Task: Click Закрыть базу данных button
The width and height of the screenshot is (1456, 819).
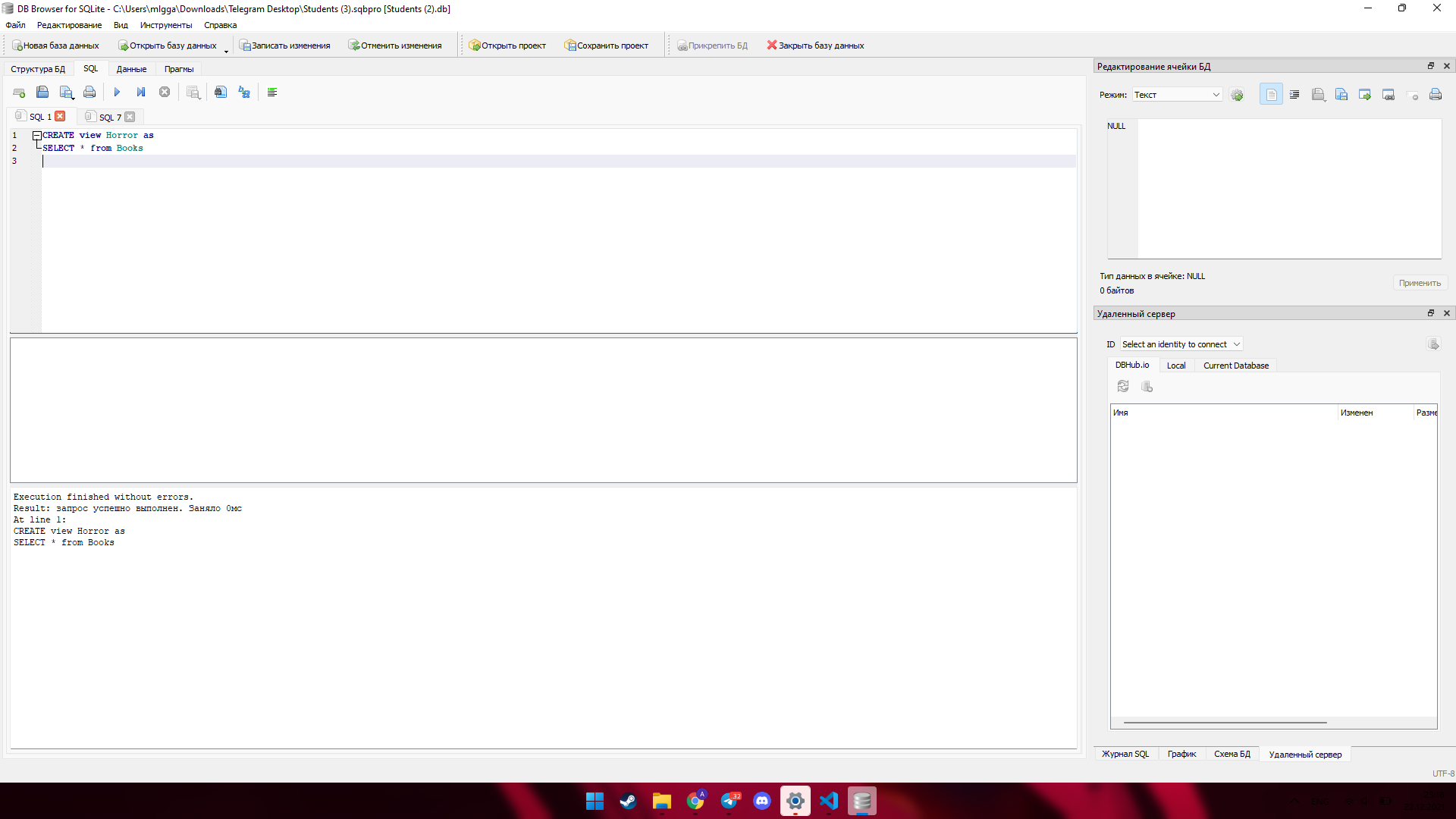Action: pos(815,45)
